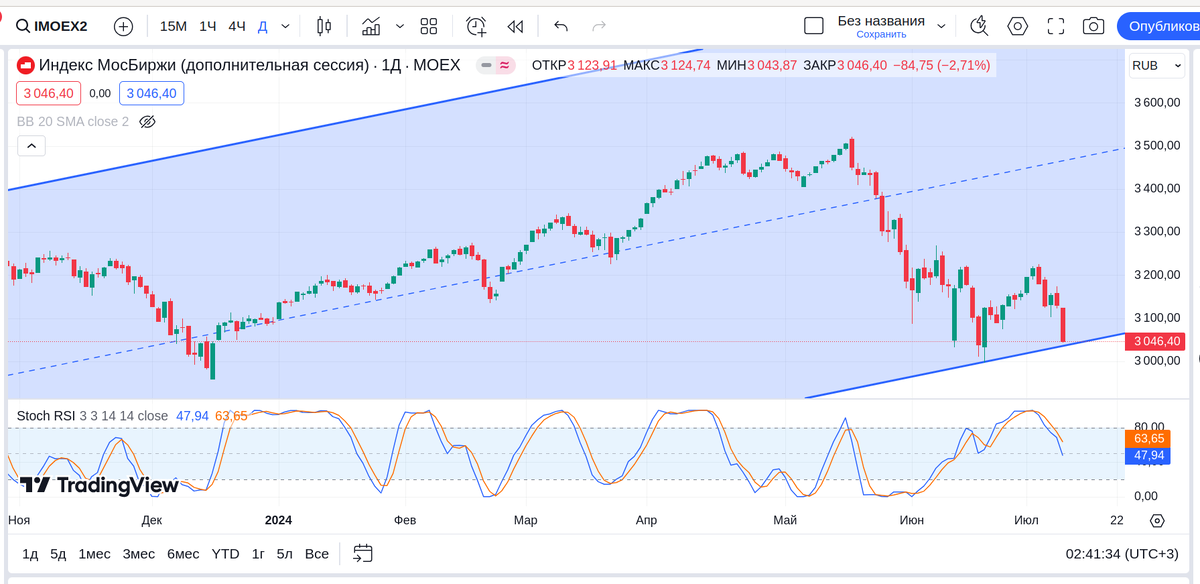
Task: Select the Все range tab
Action: (x=317, y=553)
